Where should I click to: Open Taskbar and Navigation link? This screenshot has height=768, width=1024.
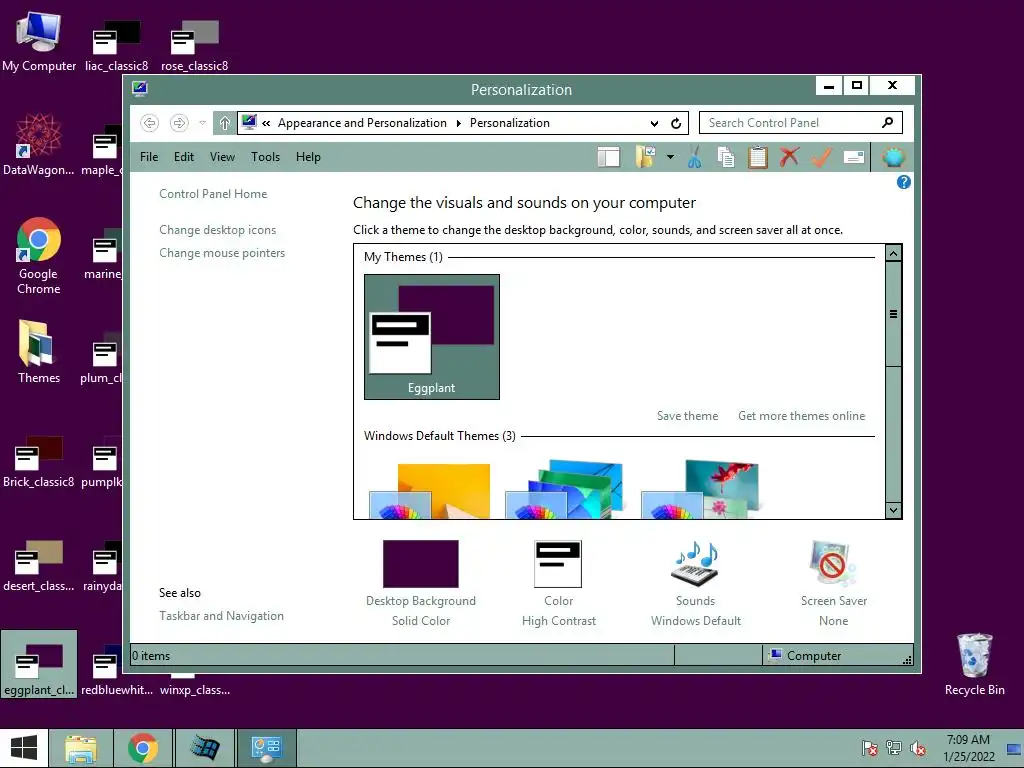coord(221,616)
